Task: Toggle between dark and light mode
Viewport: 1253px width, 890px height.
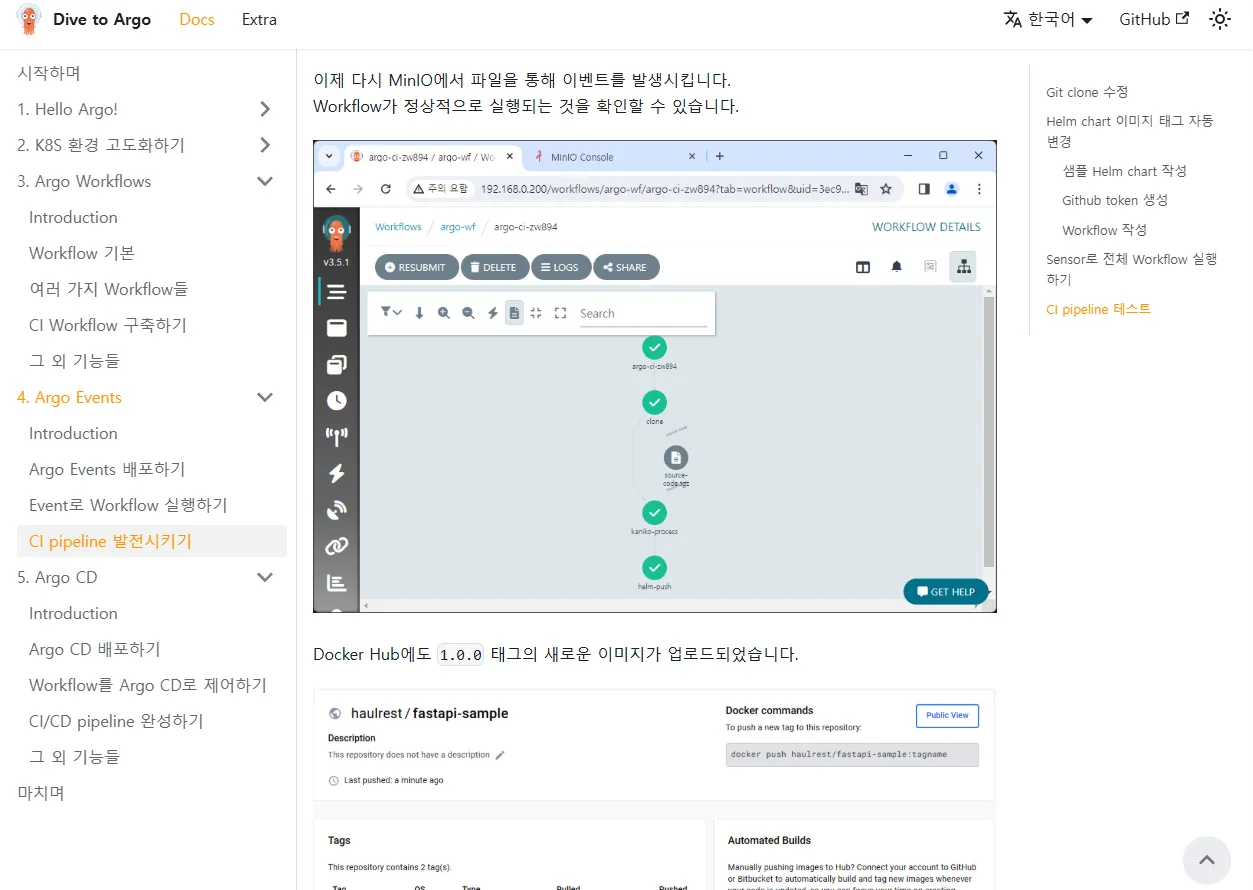Action: pos(1219,19)
